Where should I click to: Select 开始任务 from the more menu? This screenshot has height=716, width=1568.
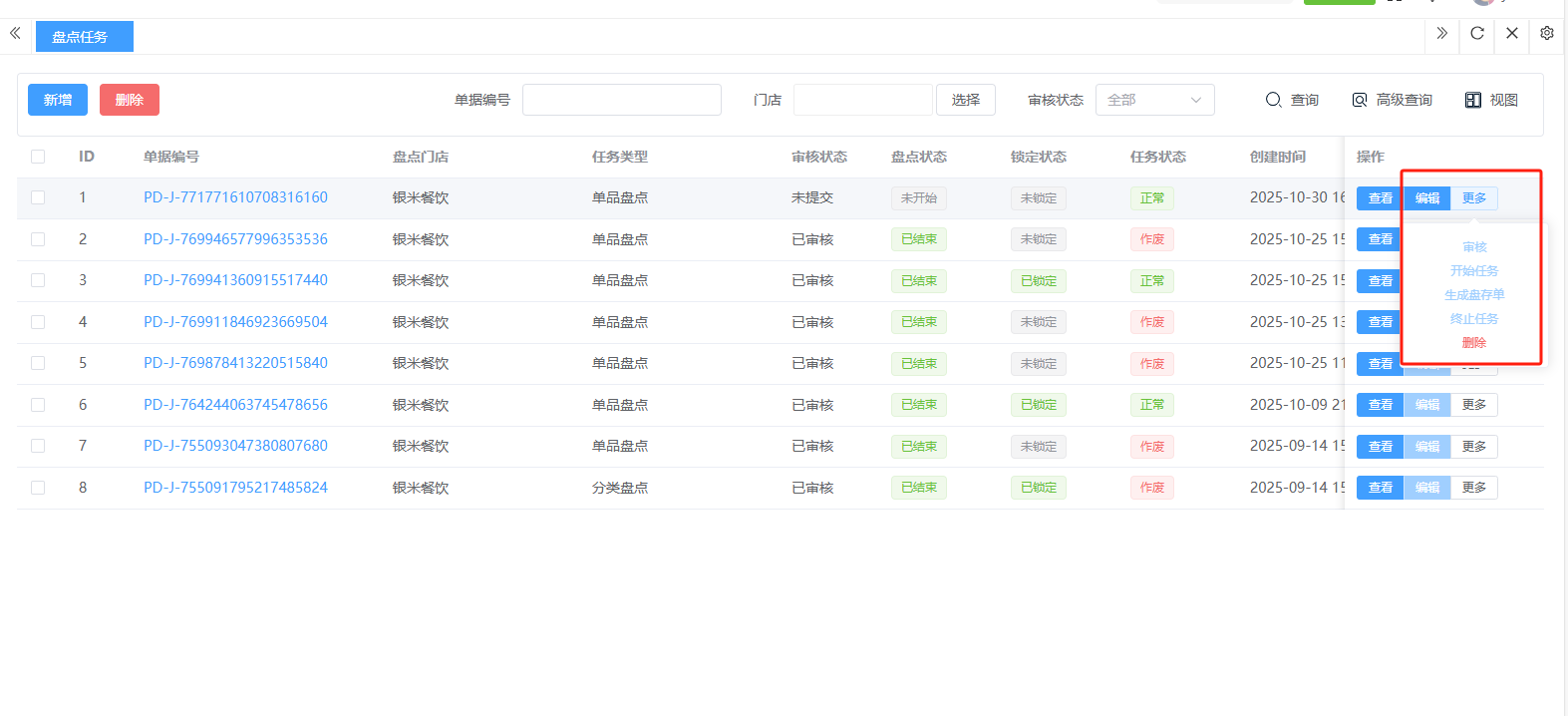click(x=1473, y=271)
